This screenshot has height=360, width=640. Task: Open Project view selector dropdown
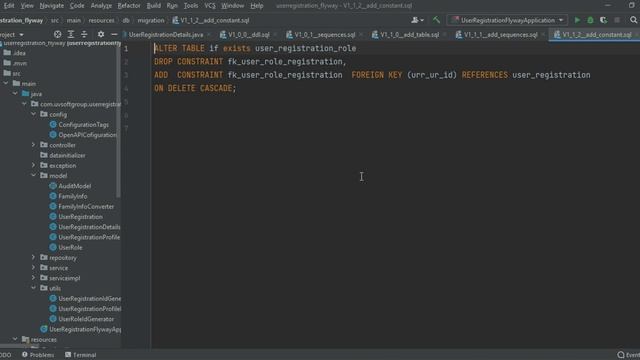(x=12, y=35)
